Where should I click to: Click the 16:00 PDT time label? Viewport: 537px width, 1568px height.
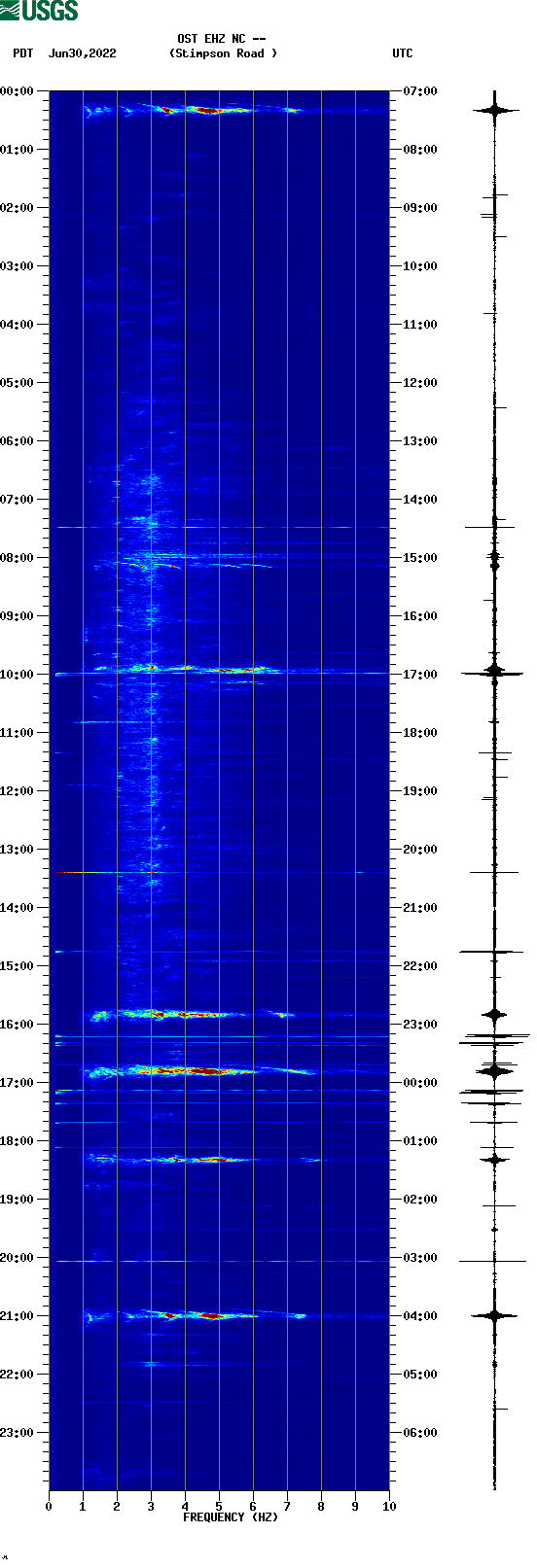tap(17, 1025)
